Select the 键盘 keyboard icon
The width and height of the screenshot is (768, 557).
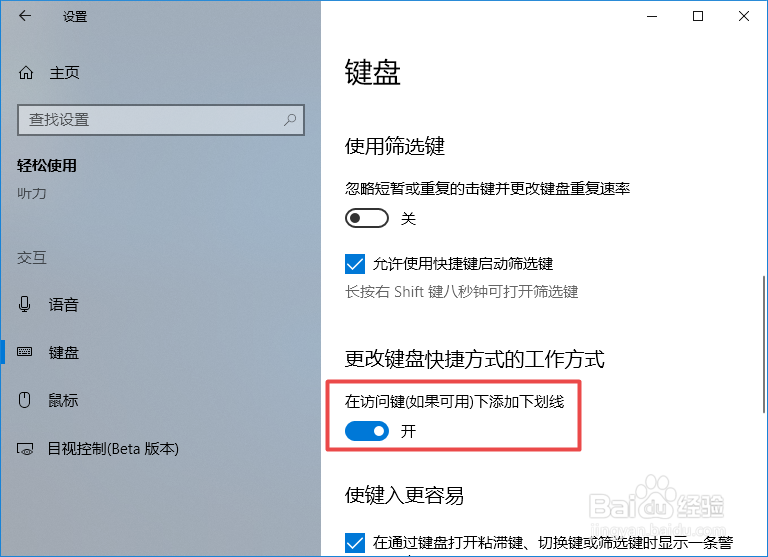tap(24, 352)
